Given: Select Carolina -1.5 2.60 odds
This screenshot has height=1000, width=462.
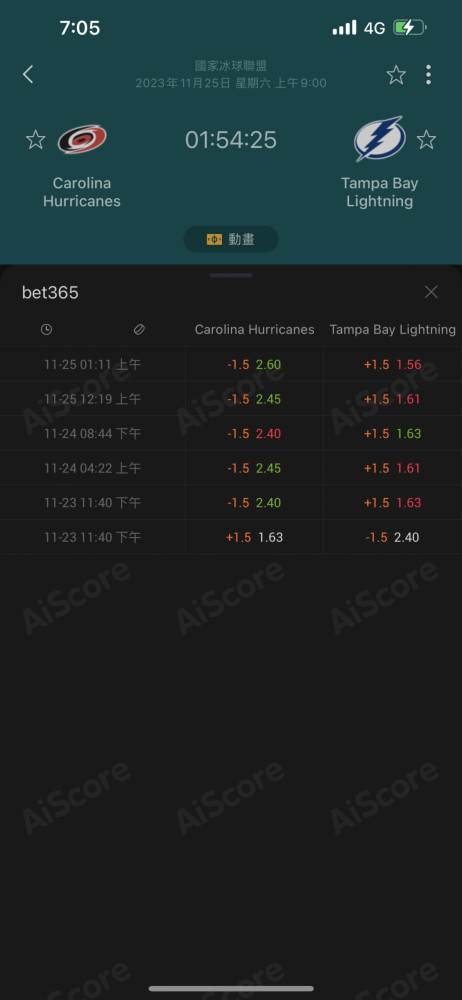Looking at the screenshot, I should (x=255, y=364).
